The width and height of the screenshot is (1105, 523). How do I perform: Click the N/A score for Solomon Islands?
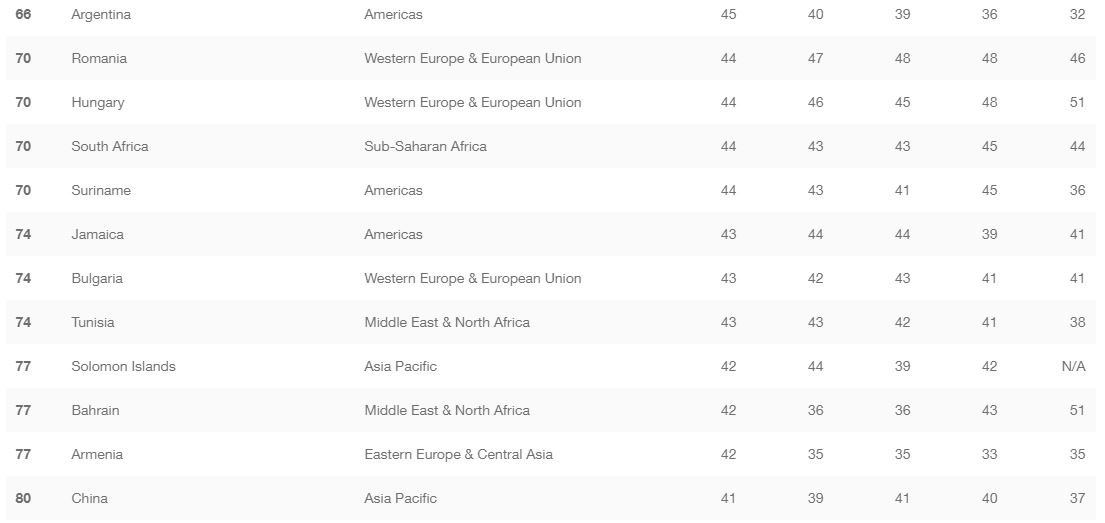click(1073, 367)
